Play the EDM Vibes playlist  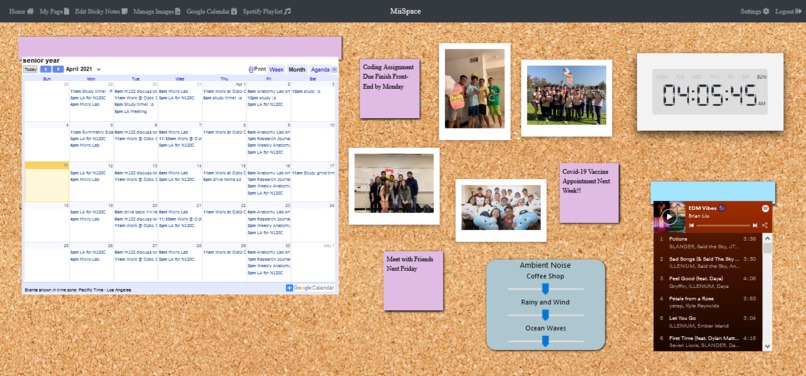tap(669, 217)
